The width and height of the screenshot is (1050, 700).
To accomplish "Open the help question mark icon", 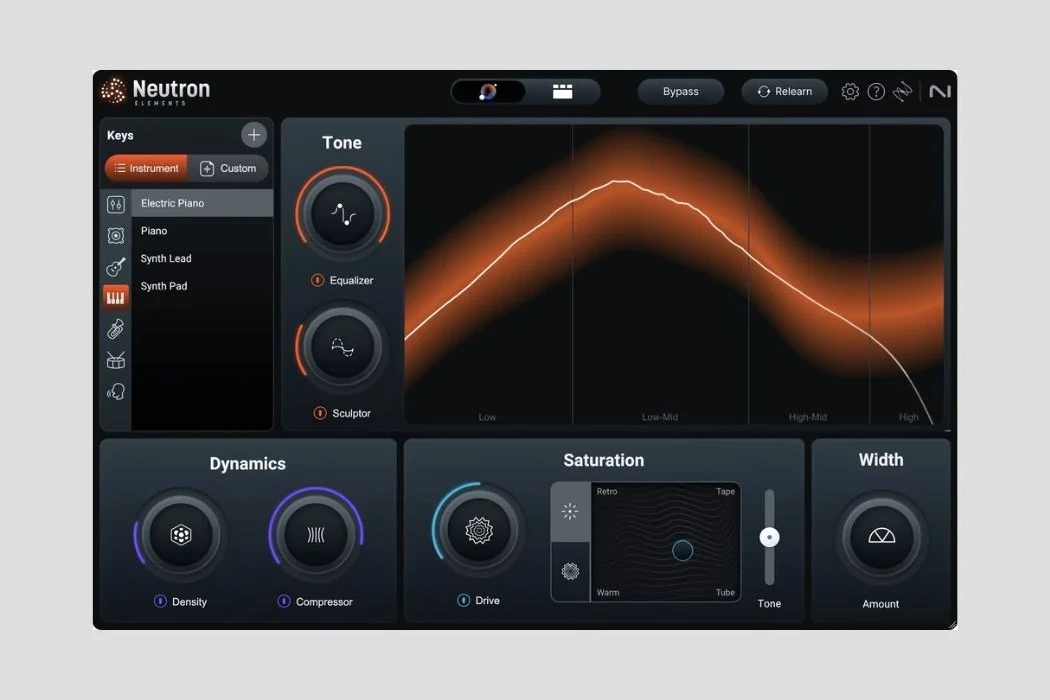I will (x=876, y=92).
